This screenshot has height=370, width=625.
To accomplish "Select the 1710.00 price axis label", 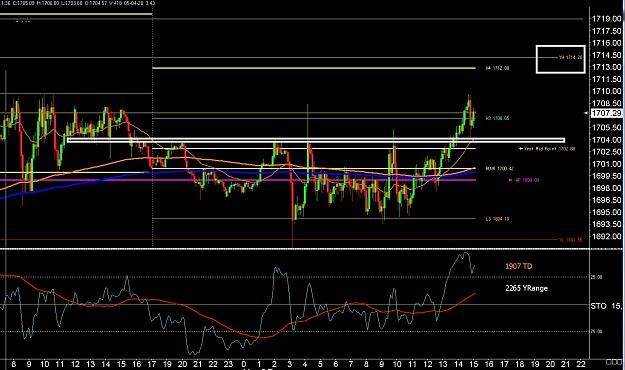I will (x=606, y=91).
